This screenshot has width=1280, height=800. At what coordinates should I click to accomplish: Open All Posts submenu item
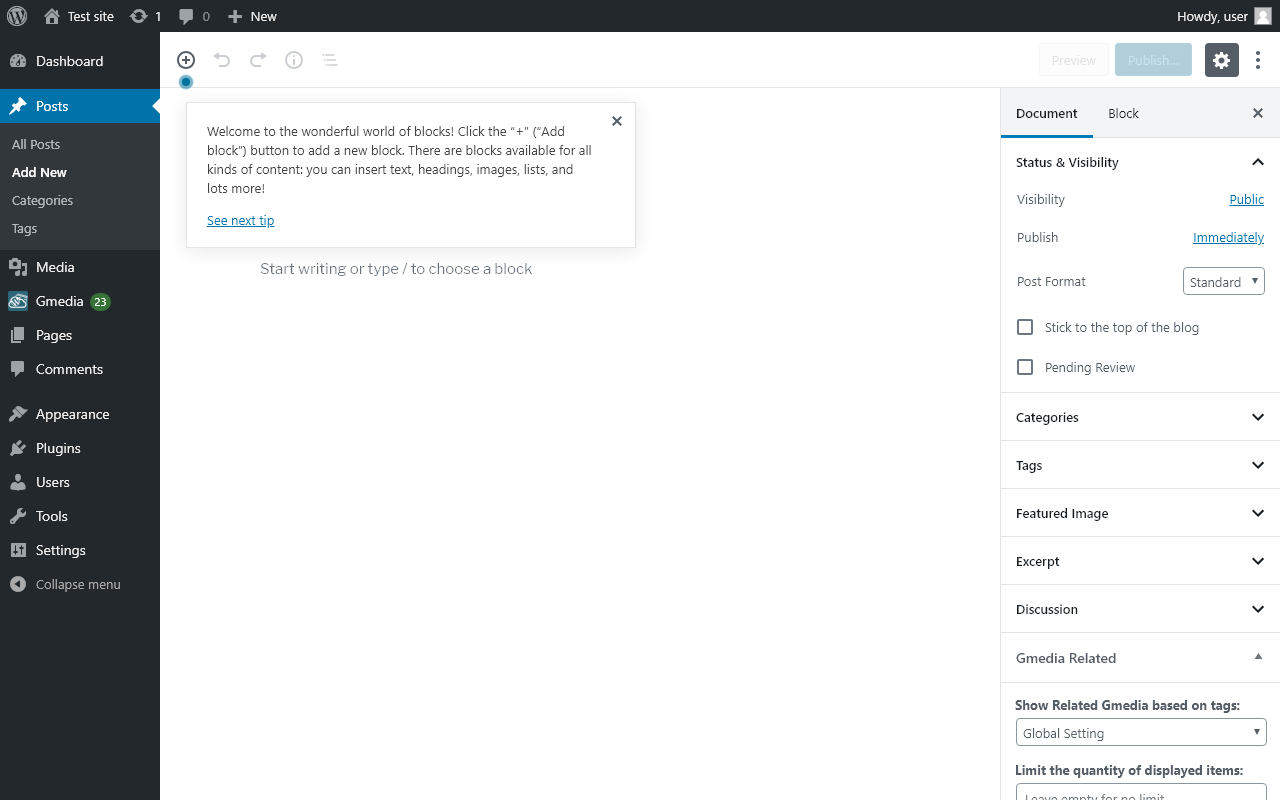point(36,144)
